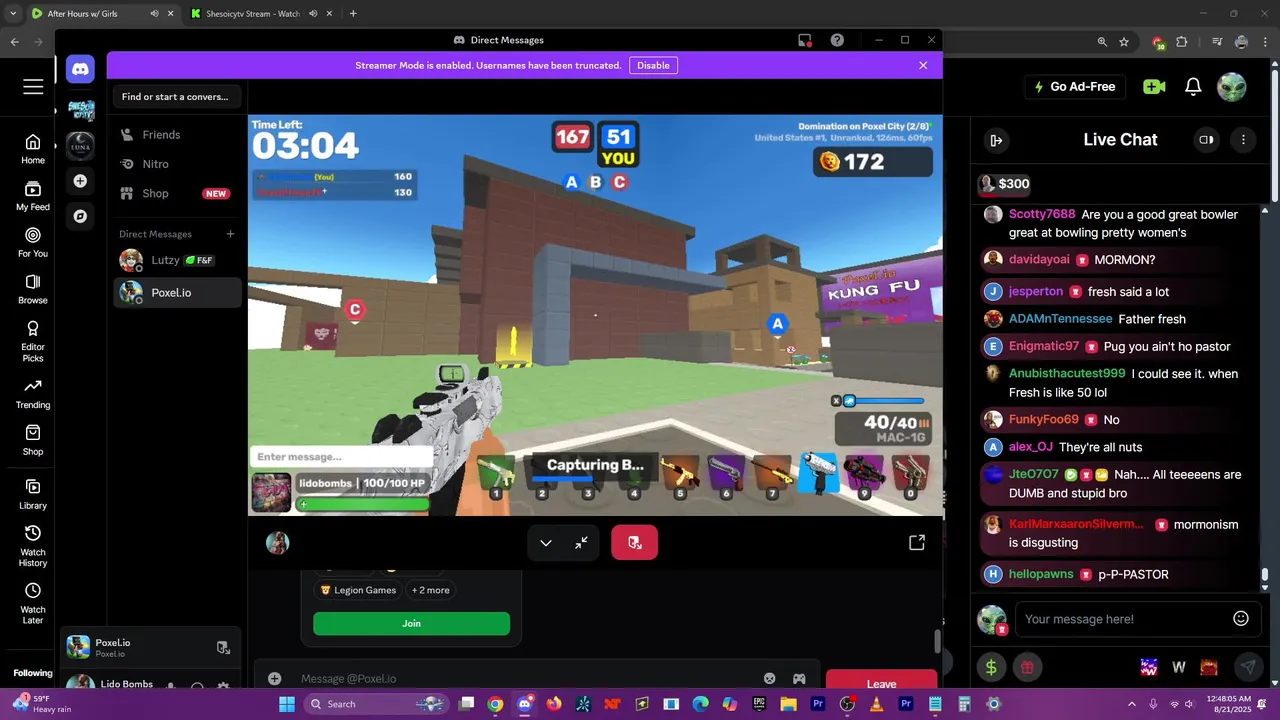Exit fullscreen view of stream

(x=581, y=542)
